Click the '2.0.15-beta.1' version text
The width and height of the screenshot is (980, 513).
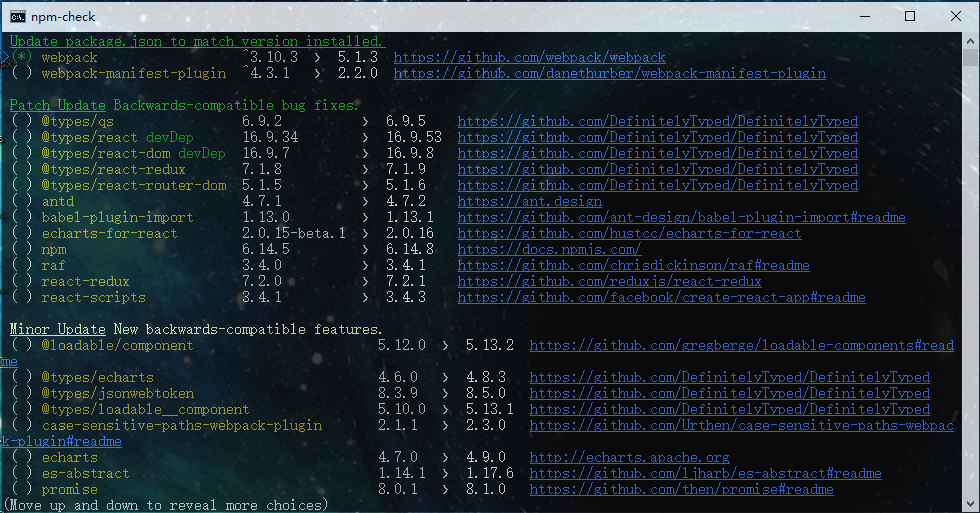[294, 233]
